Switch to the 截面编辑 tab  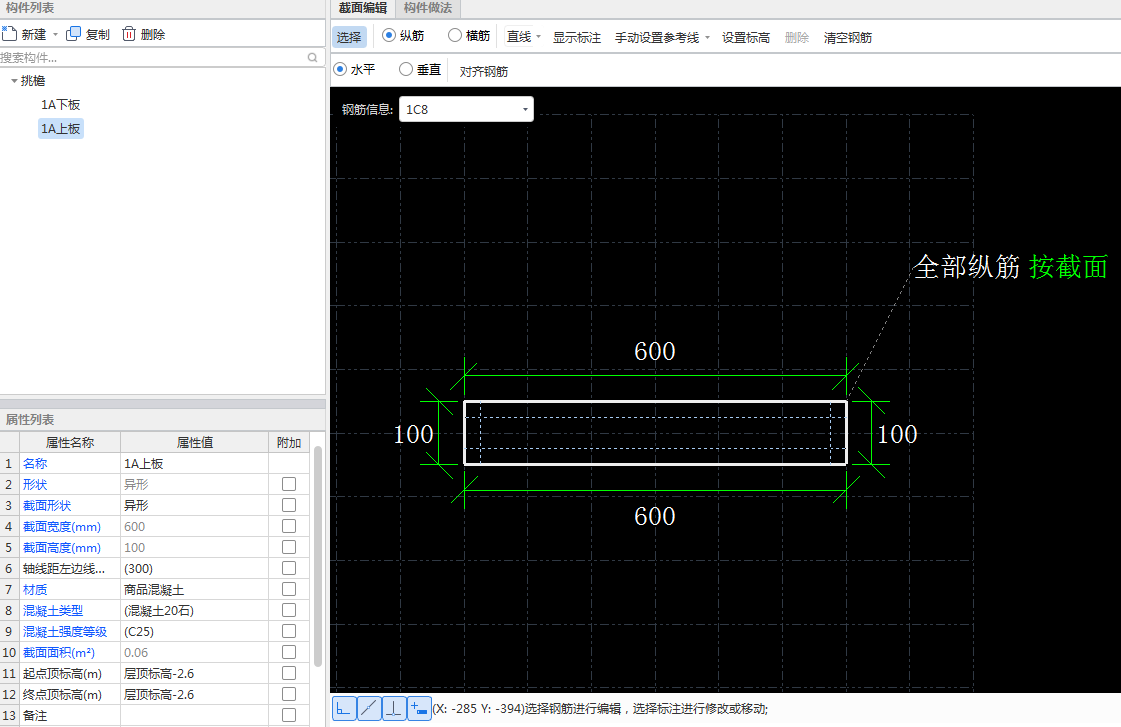[x=362, y=8]
